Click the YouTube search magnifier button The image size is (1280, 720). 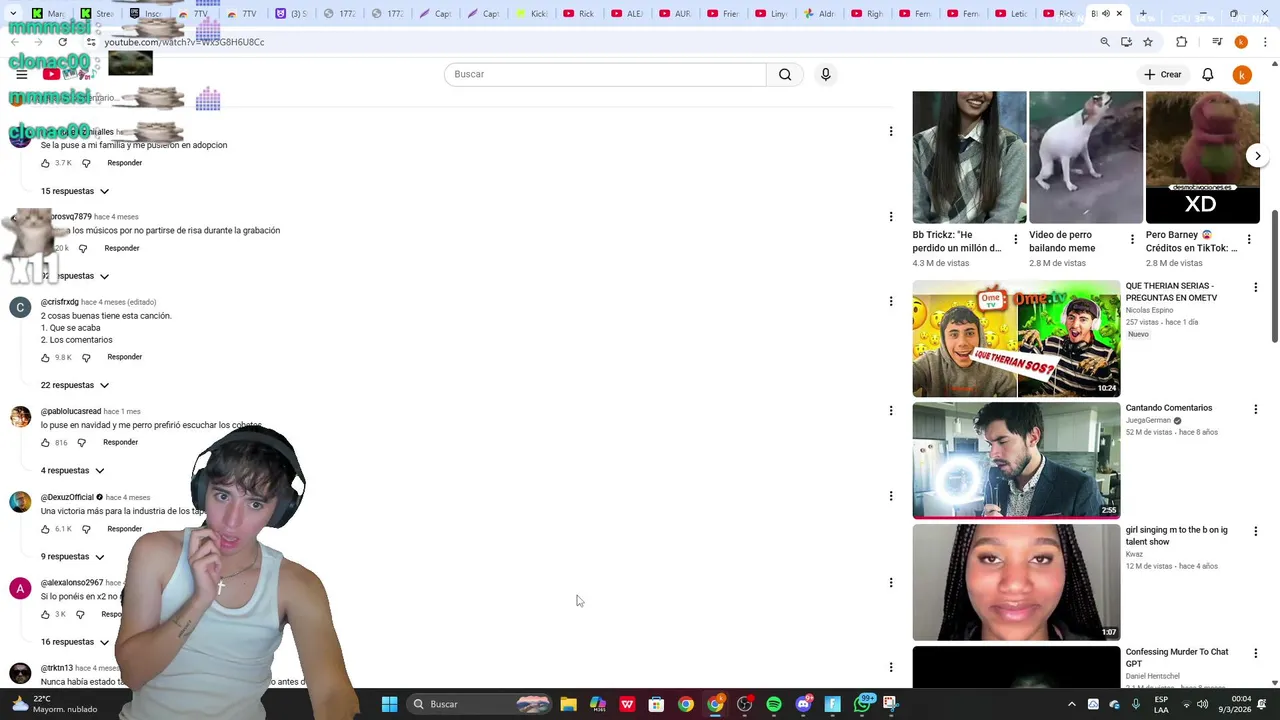tap(785, 74)
